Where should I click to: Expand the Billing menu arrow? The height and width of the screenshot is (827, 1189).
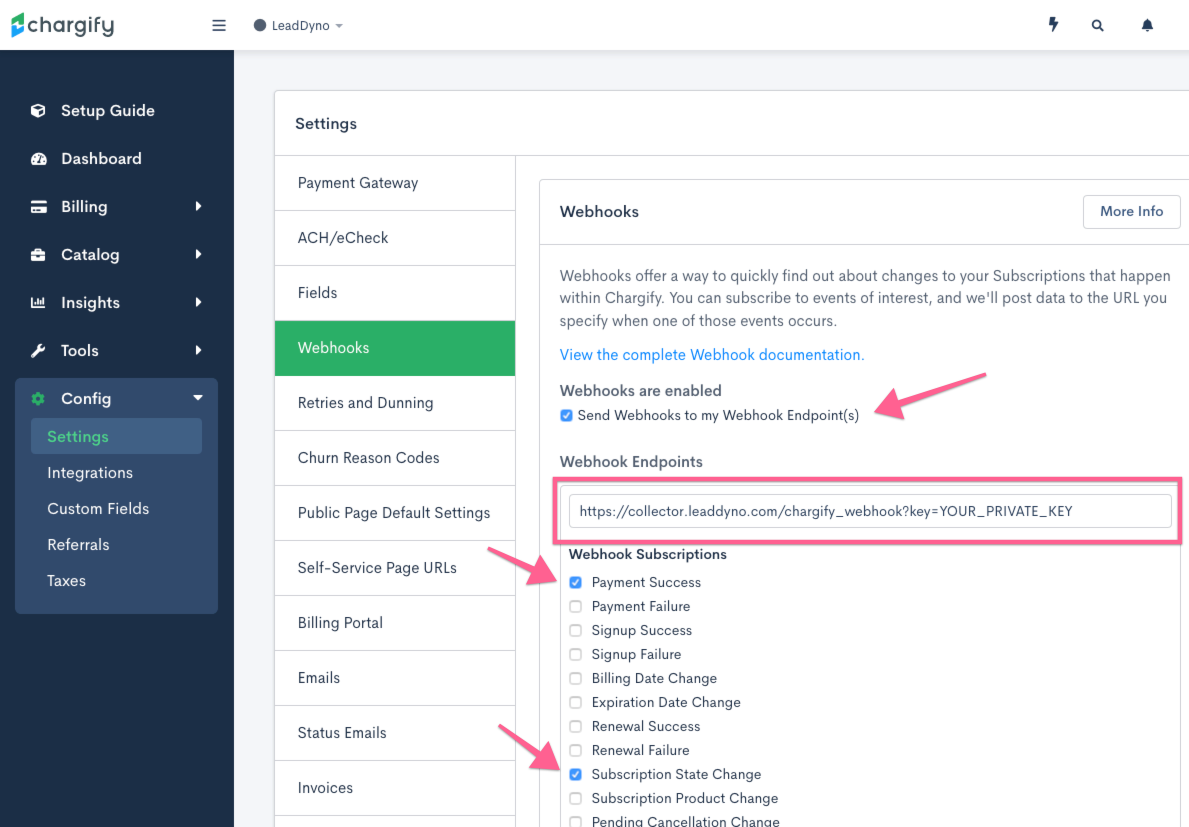click(x=199, y=206)
